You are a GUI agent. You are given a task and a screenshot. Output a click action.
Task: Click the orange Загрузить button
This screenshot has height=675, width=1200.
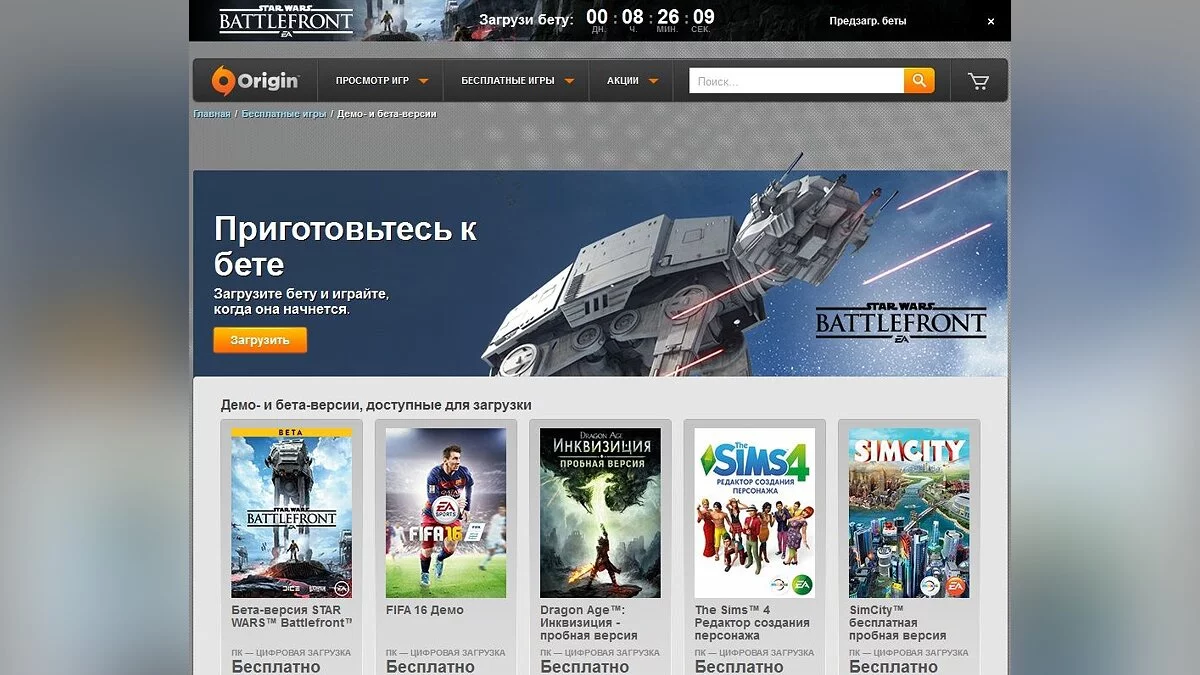point(260,340)
